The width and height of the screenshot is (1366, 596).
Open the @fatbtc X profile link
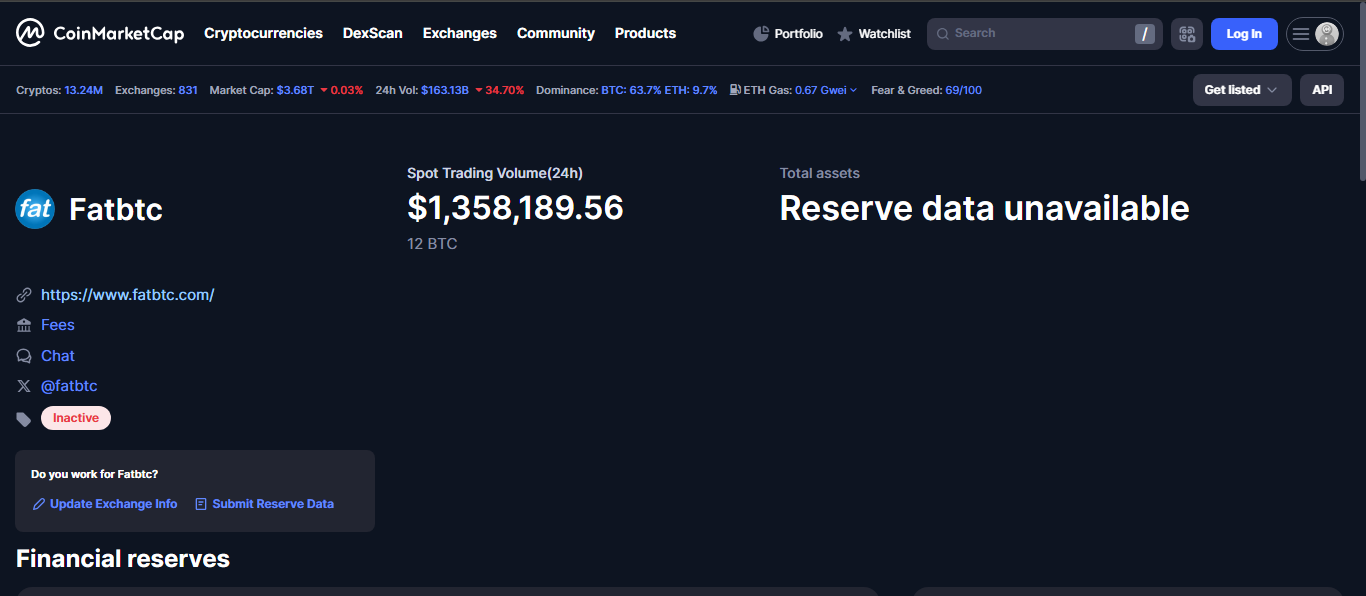tap(69, 386)
